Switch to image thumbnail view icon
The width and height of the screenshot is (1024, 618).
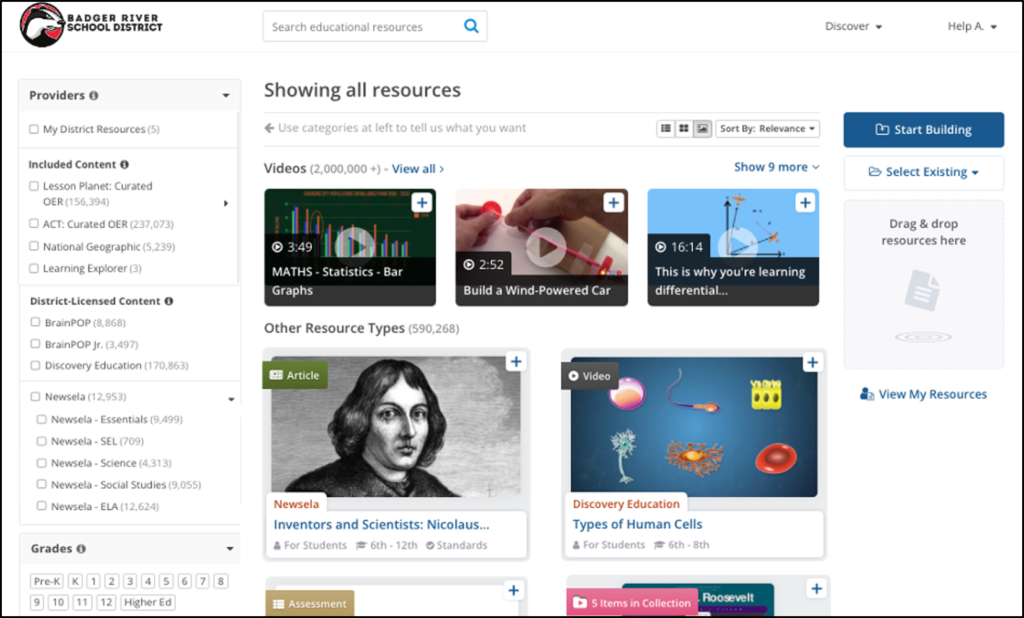tap(702, 129)
